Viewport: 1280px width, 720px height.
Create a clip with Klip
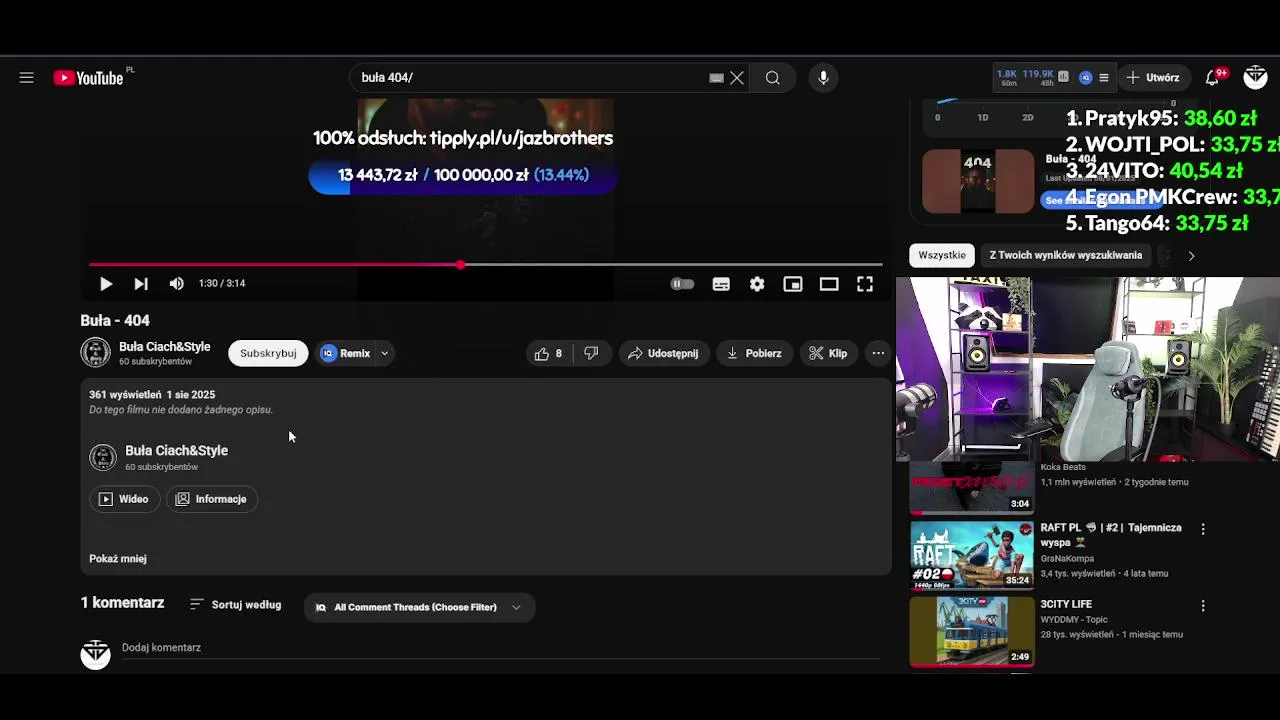[829, 353]
